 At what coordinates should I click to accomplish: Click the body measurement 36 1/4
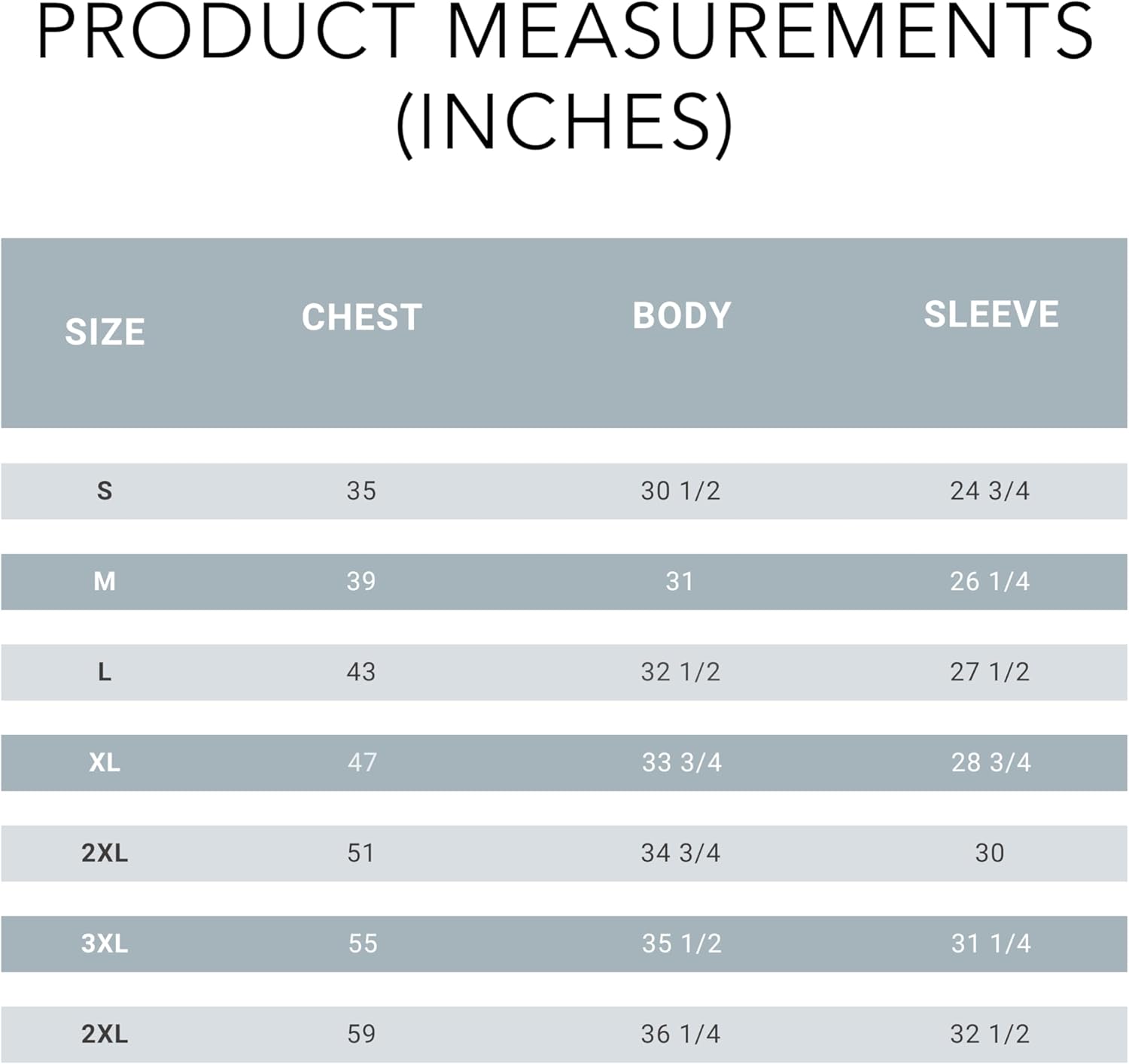[680, 1034]
